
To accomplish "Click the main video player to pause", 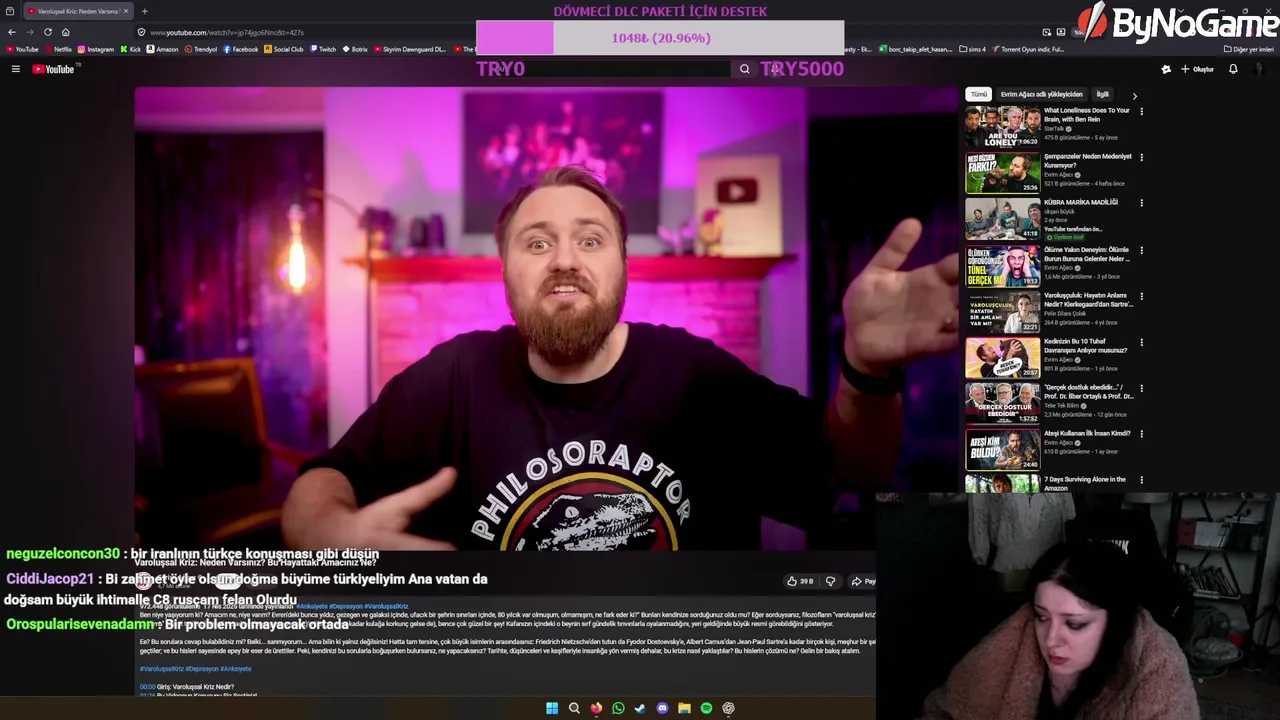I will click(x=545, y=318).
